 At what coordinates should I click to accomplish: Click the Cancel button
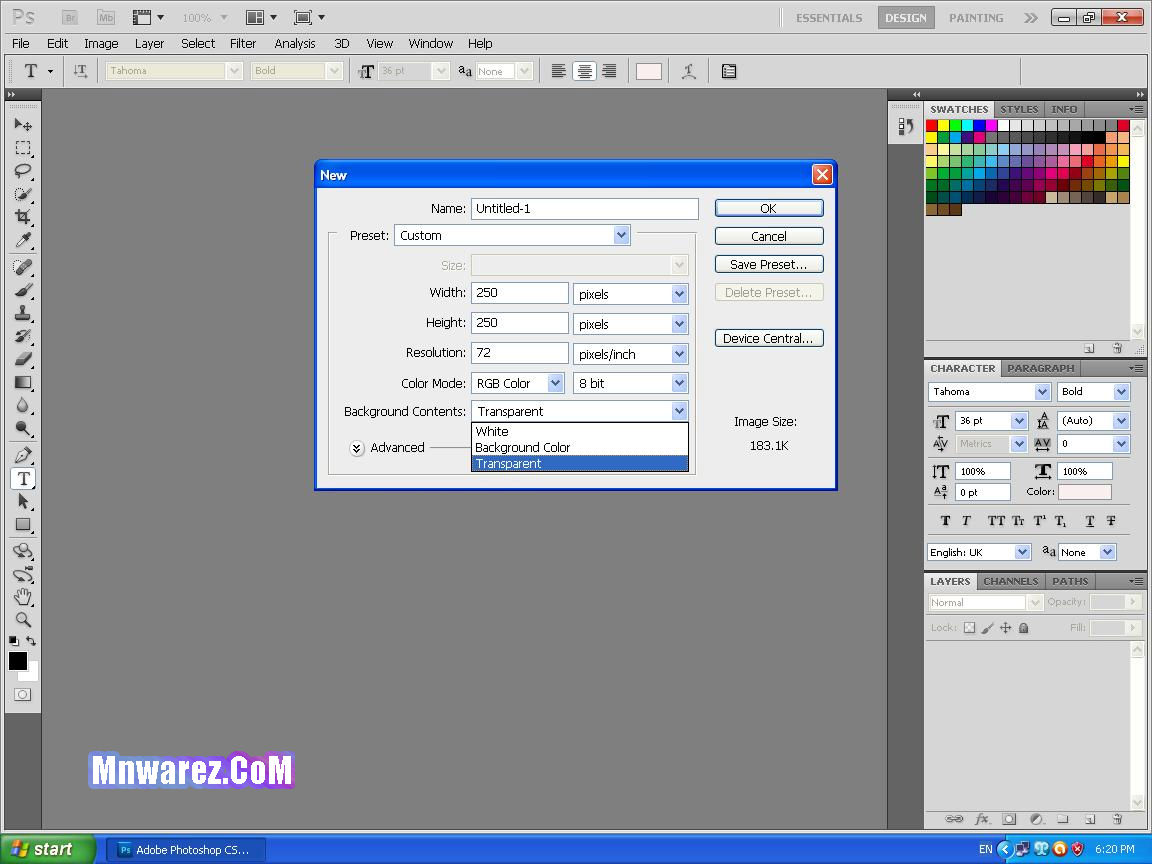768,237
